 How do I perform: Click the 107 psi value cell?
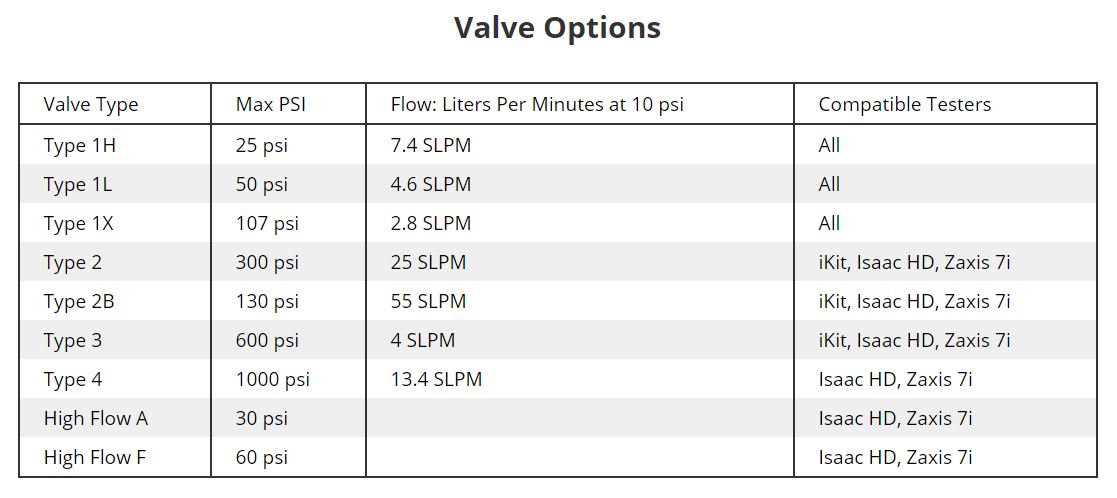(267, 224)
